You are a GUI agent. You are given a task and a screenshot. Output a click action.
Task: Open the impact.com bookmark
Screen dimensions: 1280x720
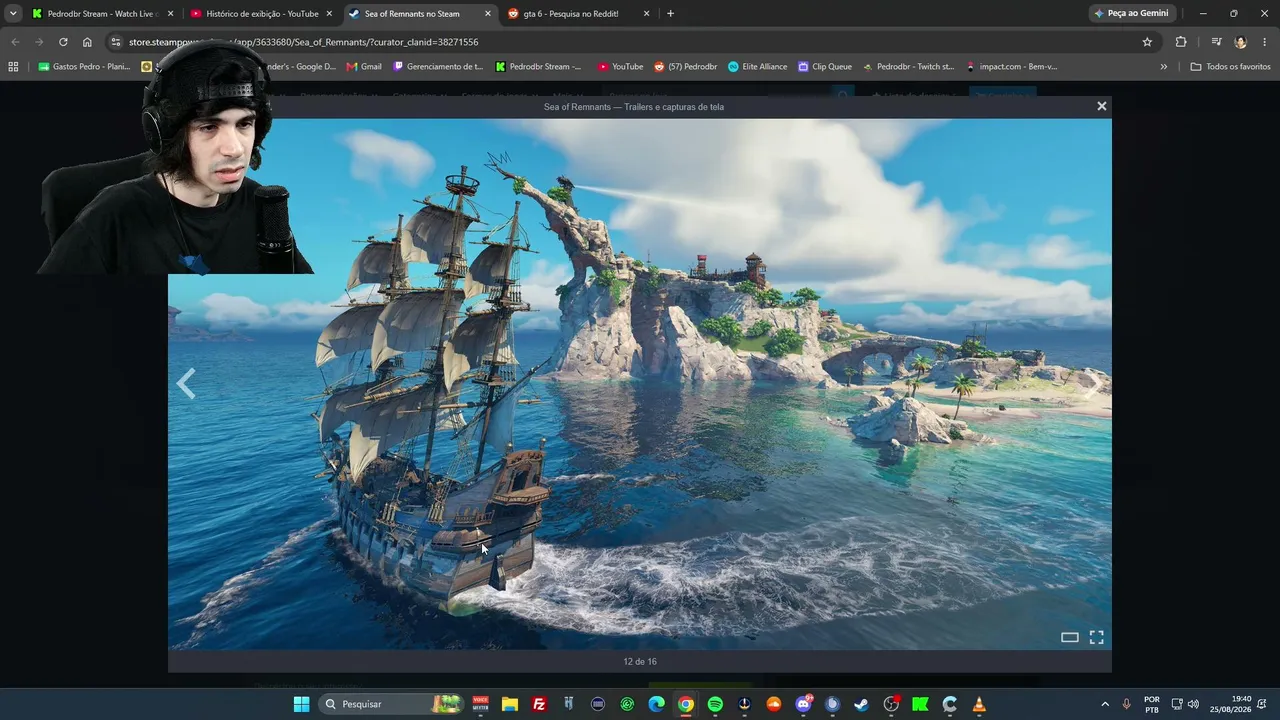point(1011,67)
